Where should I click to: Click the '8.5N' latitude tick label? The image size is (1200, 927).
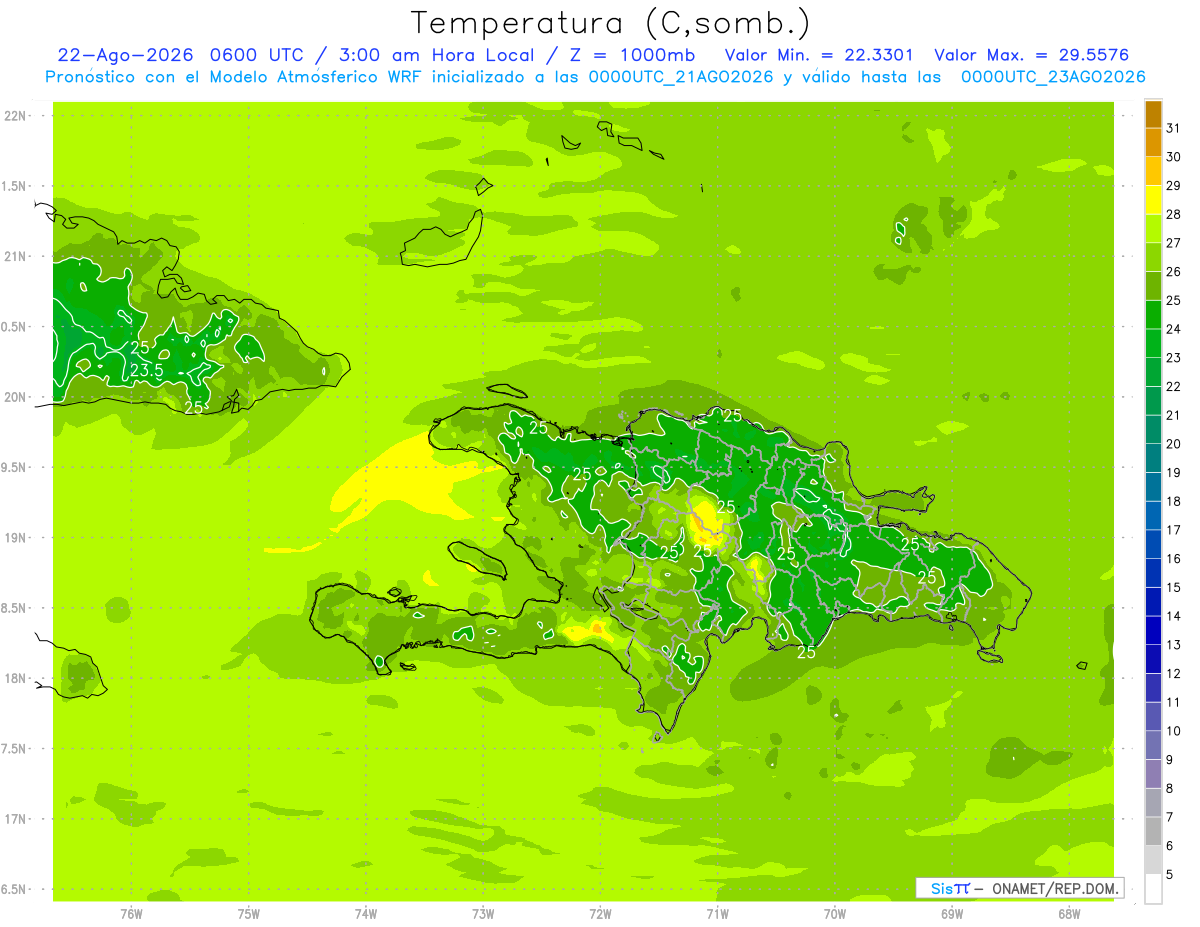tap(14, 608)
